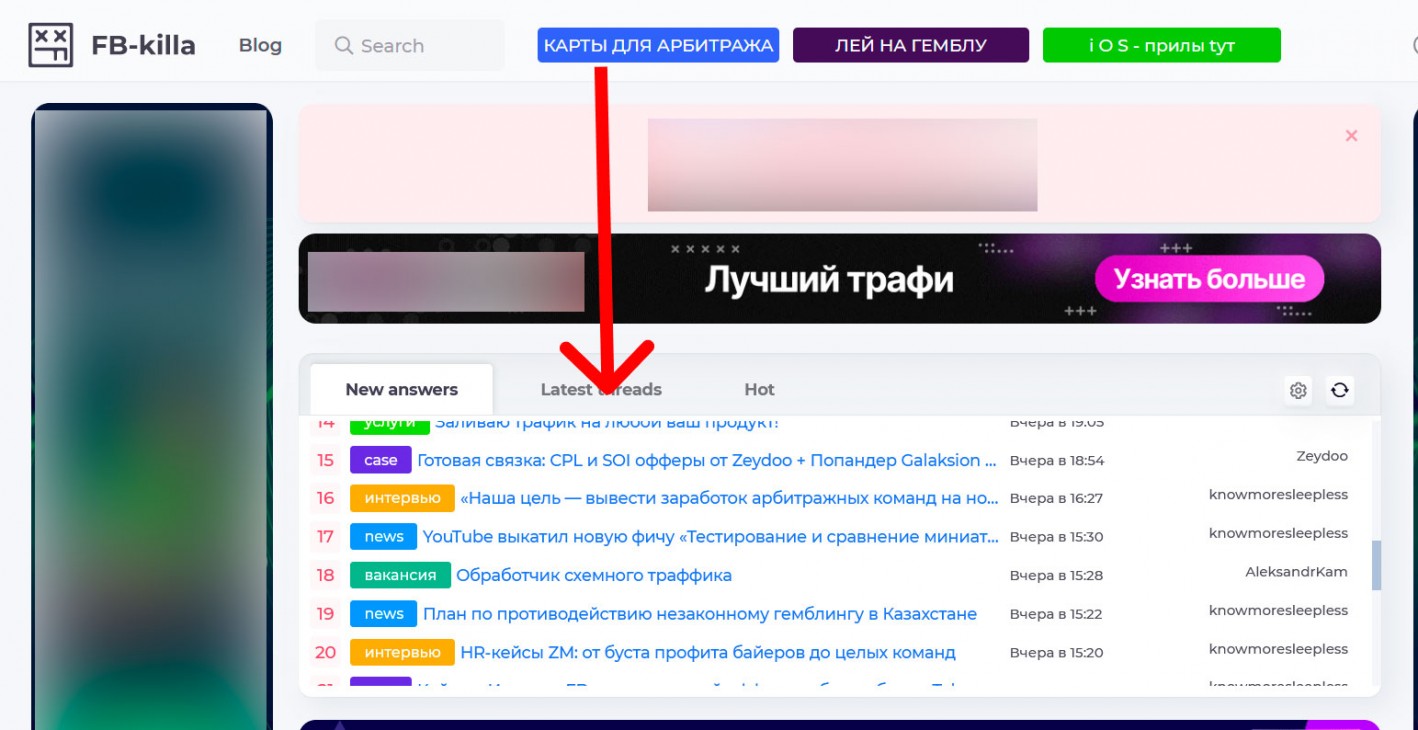Screen dimensions: 1418x730
Task: Refresh the thread list
Action: pos(1340,390)
